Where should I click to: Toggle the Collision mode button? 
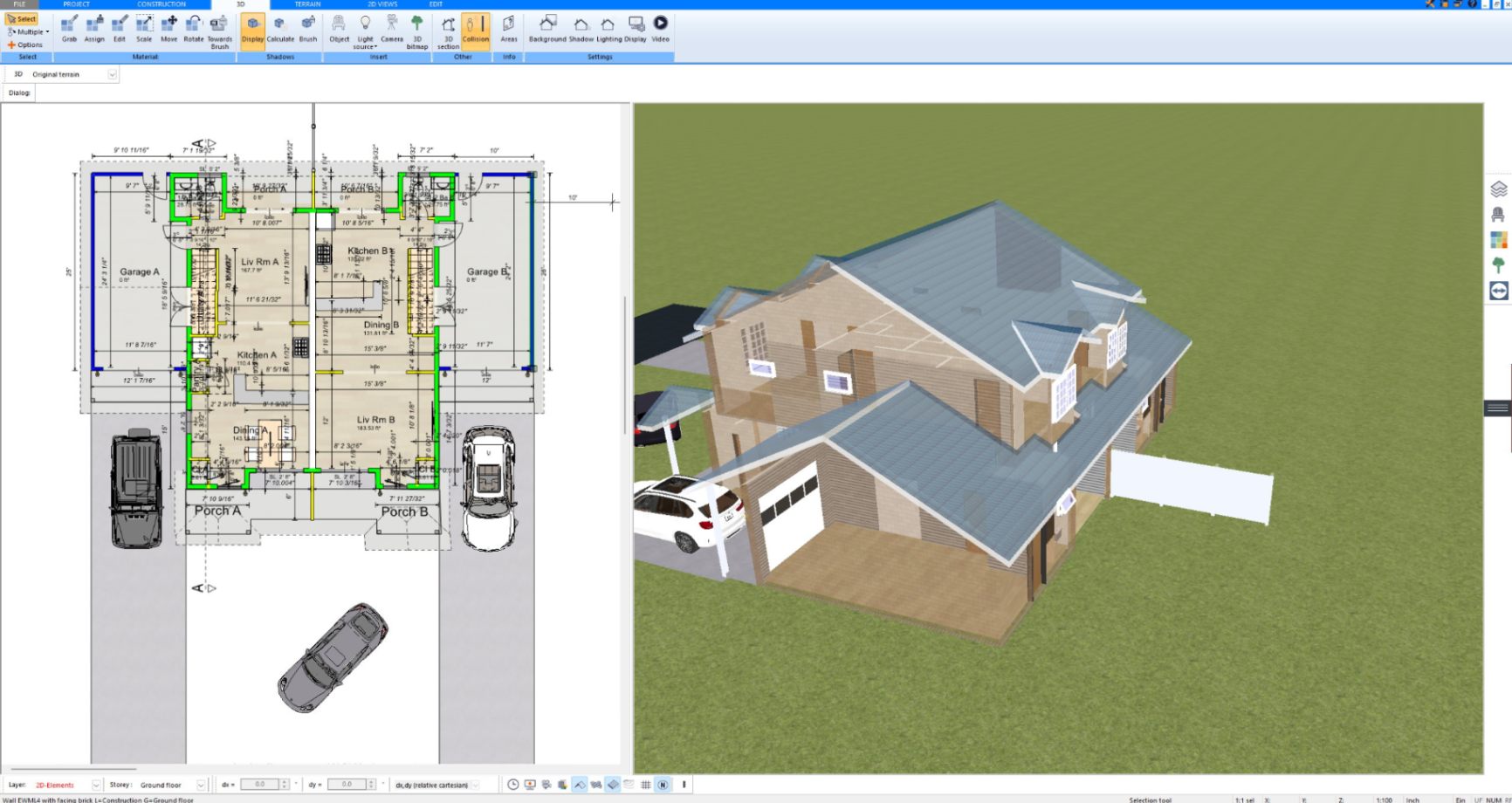(x=476, y=30)
